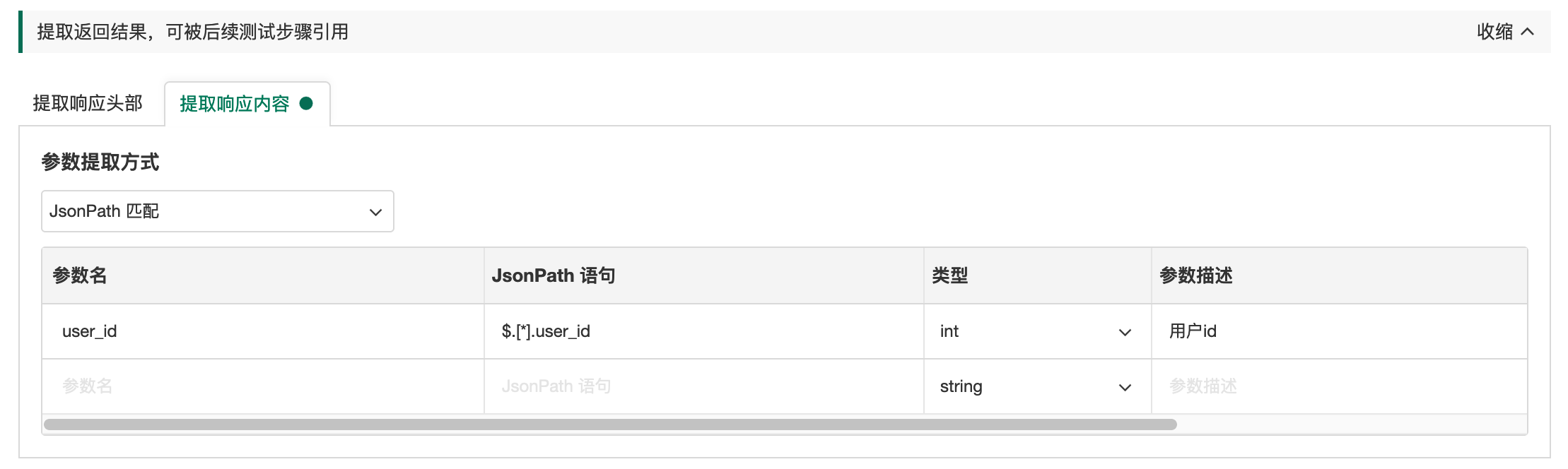Click the horizontal table scrollbar

click(x=609, y=425)
